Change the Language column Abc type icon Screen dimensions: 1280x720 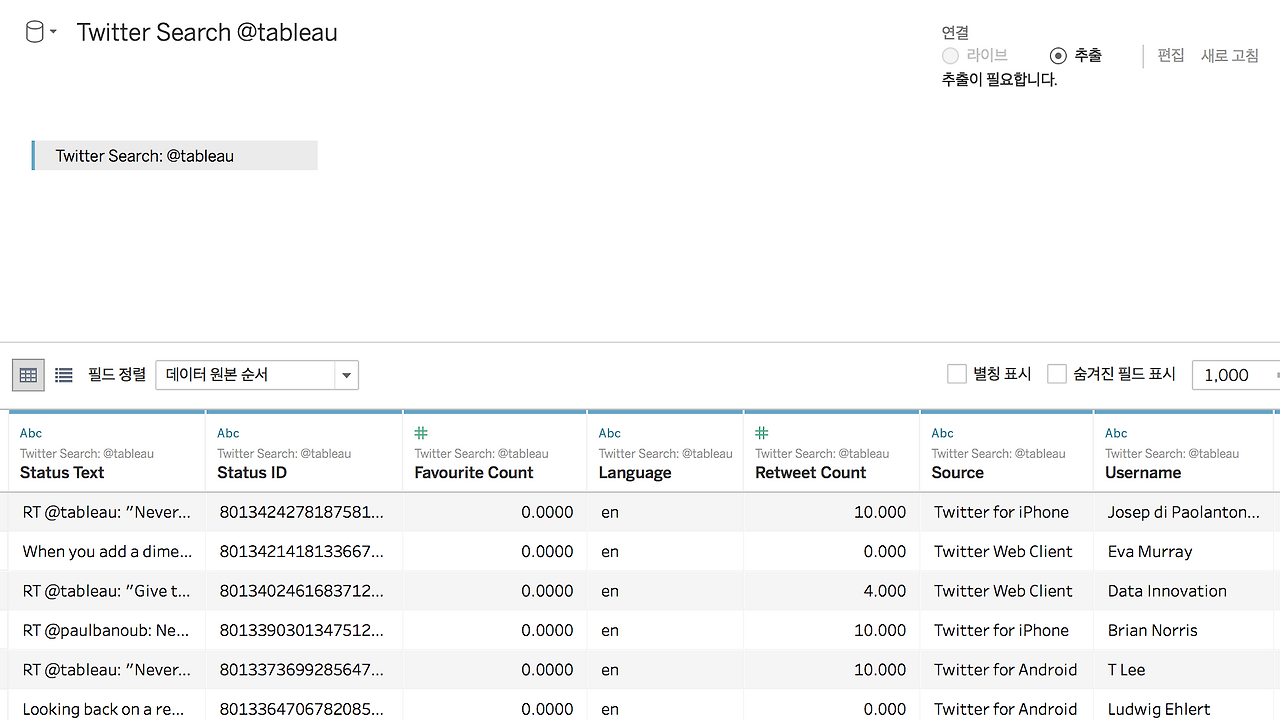click(x=610, y=433)
